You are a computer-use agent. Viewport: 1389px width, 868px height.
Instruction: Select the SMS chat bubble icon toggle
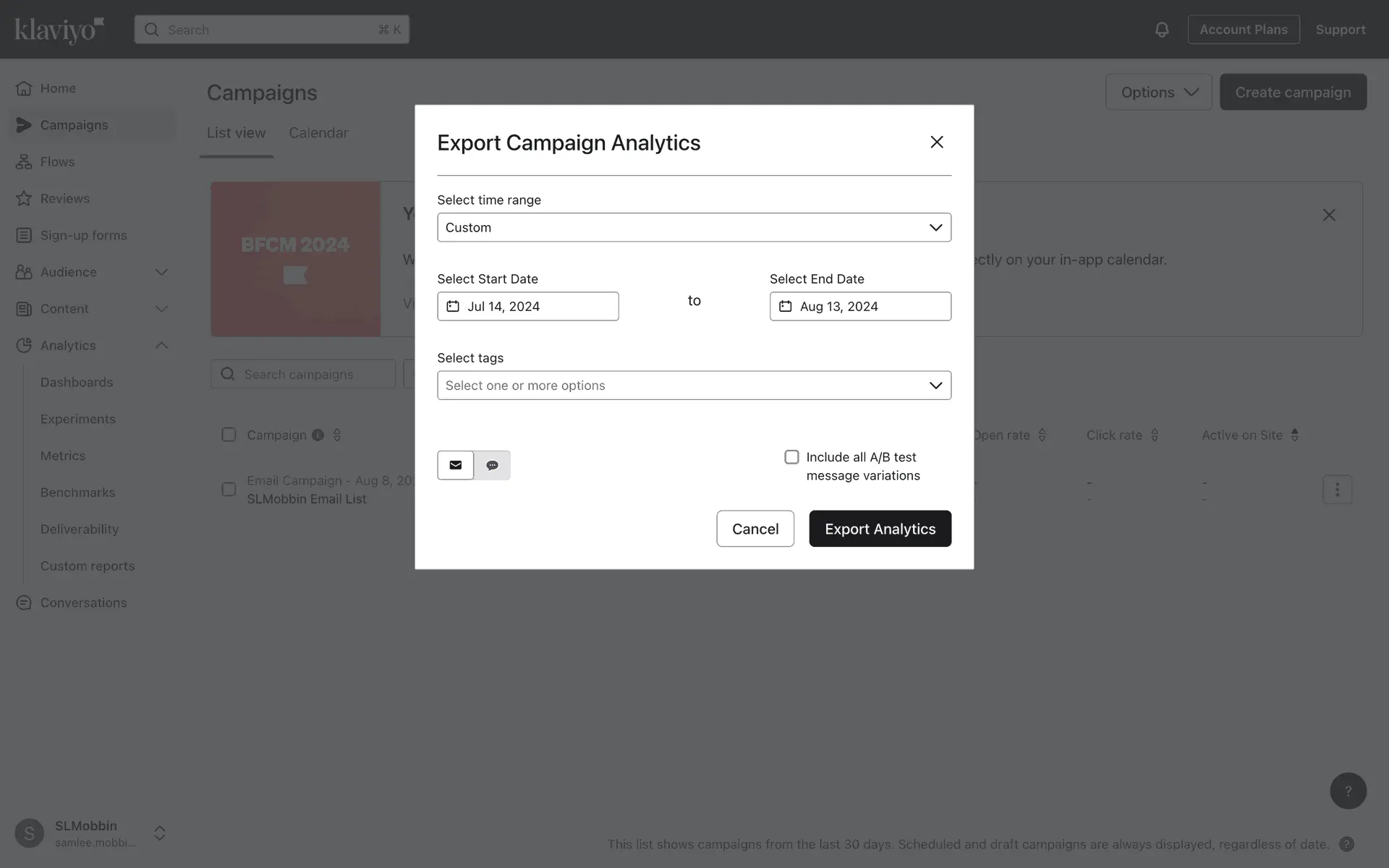492,465
